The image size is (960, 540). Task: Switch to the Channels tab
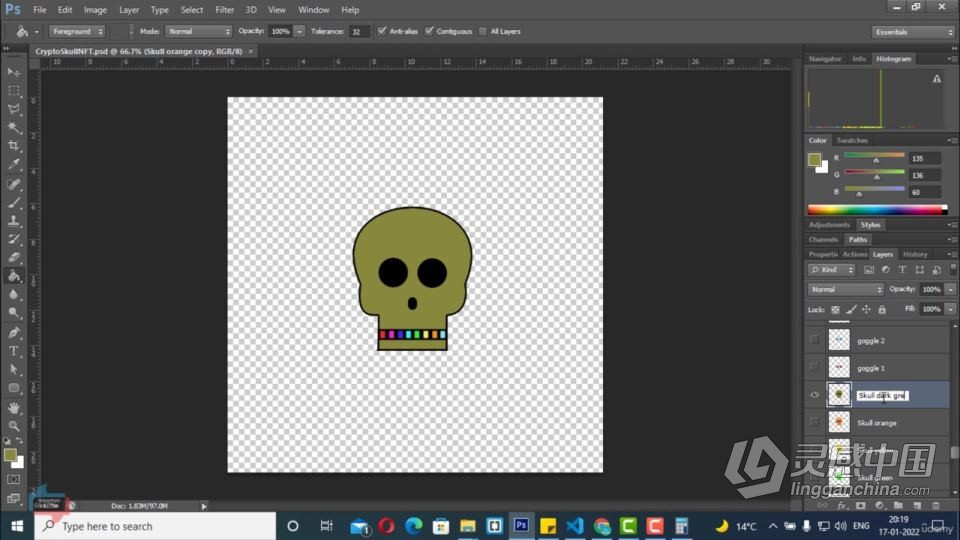[823, 239]
